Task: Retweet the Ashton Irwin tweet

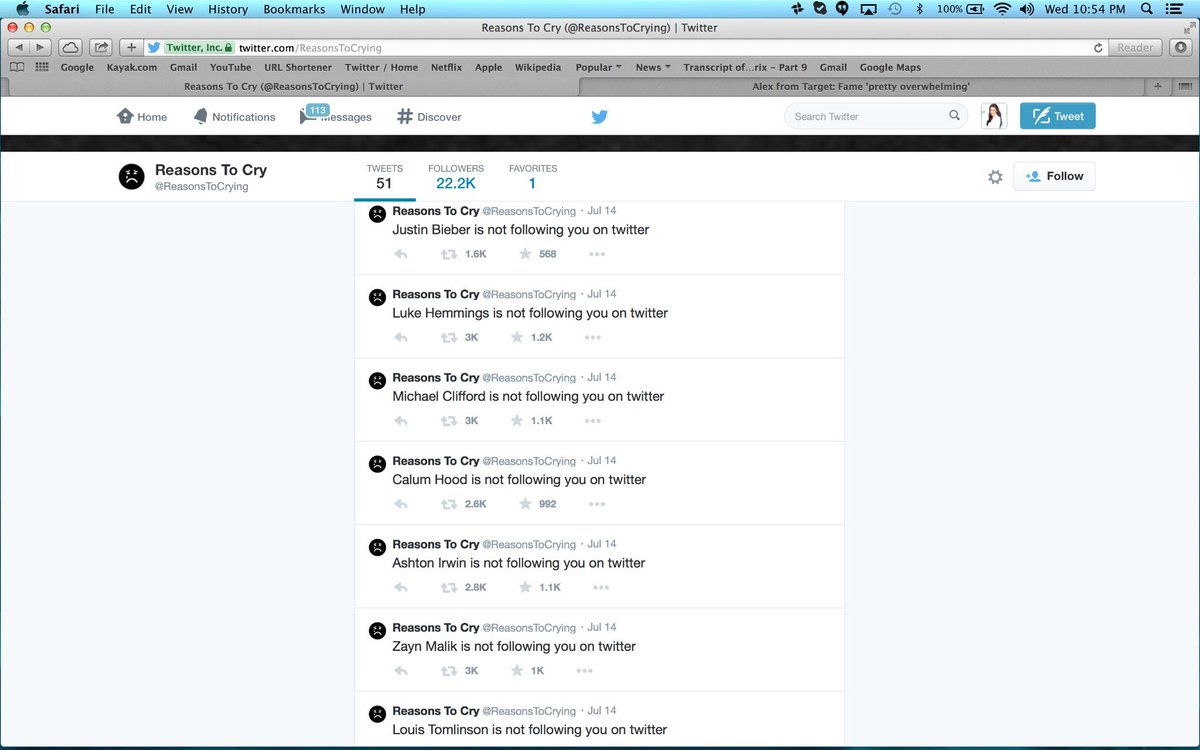Action: tap(450, 587)
